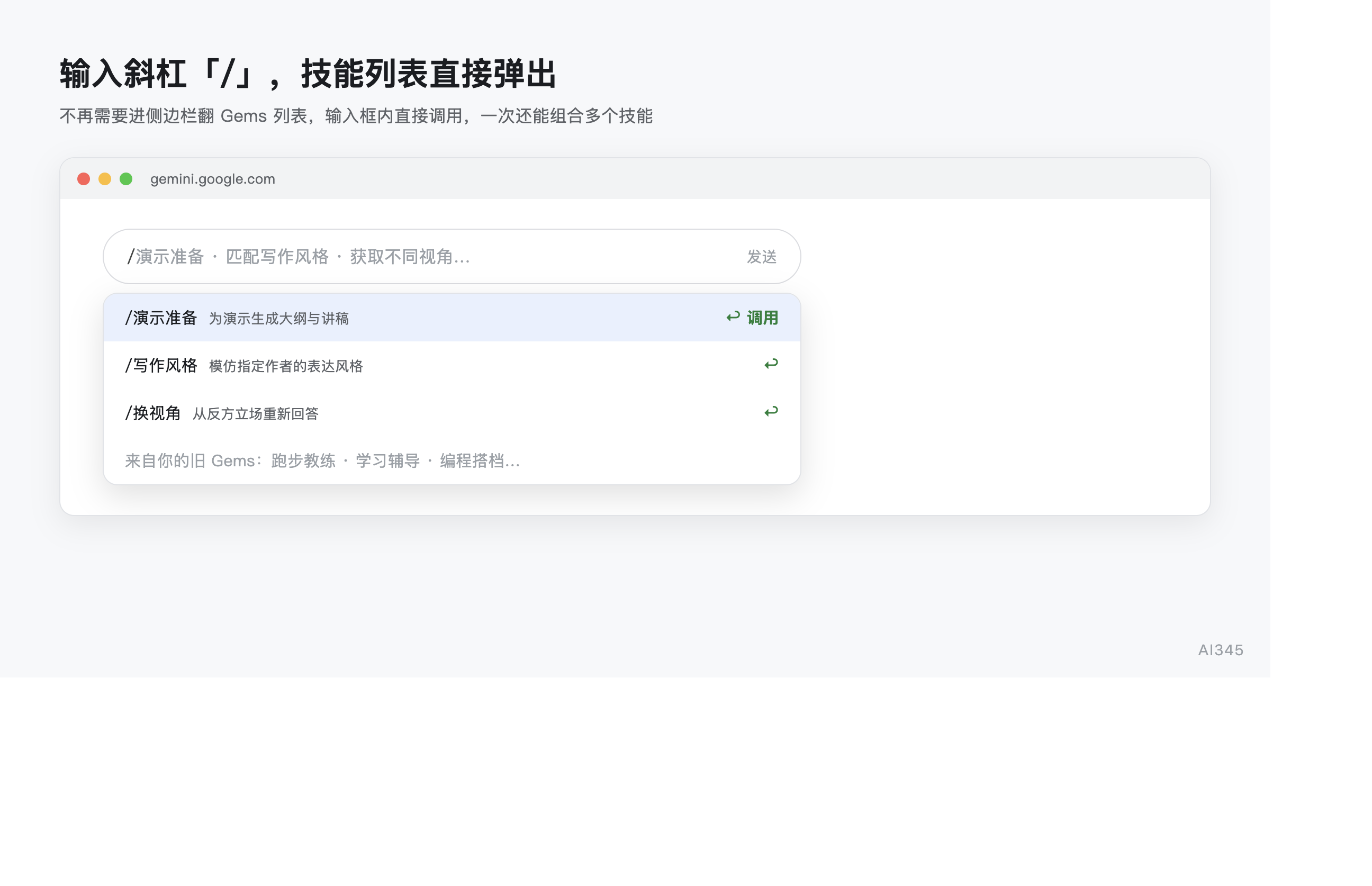Image resolution: width=1372 pixels, height=886 pixels.
Task: Focus the slash command input field
Action: 452,257
